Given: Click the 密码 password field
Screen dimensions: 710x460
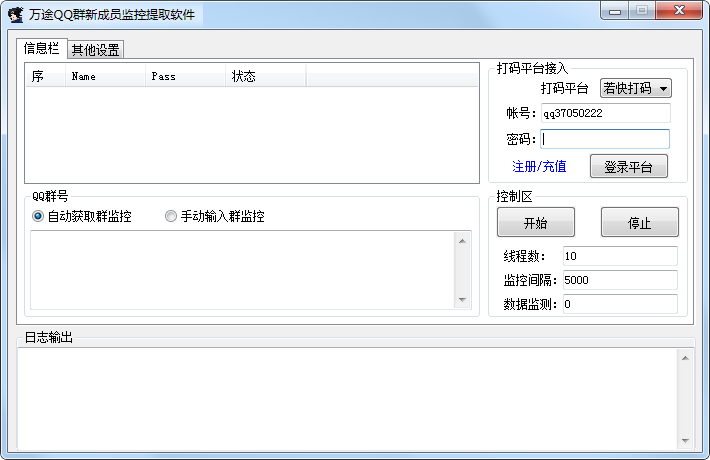Looking at the screenshot, I should tap(605, 139).
